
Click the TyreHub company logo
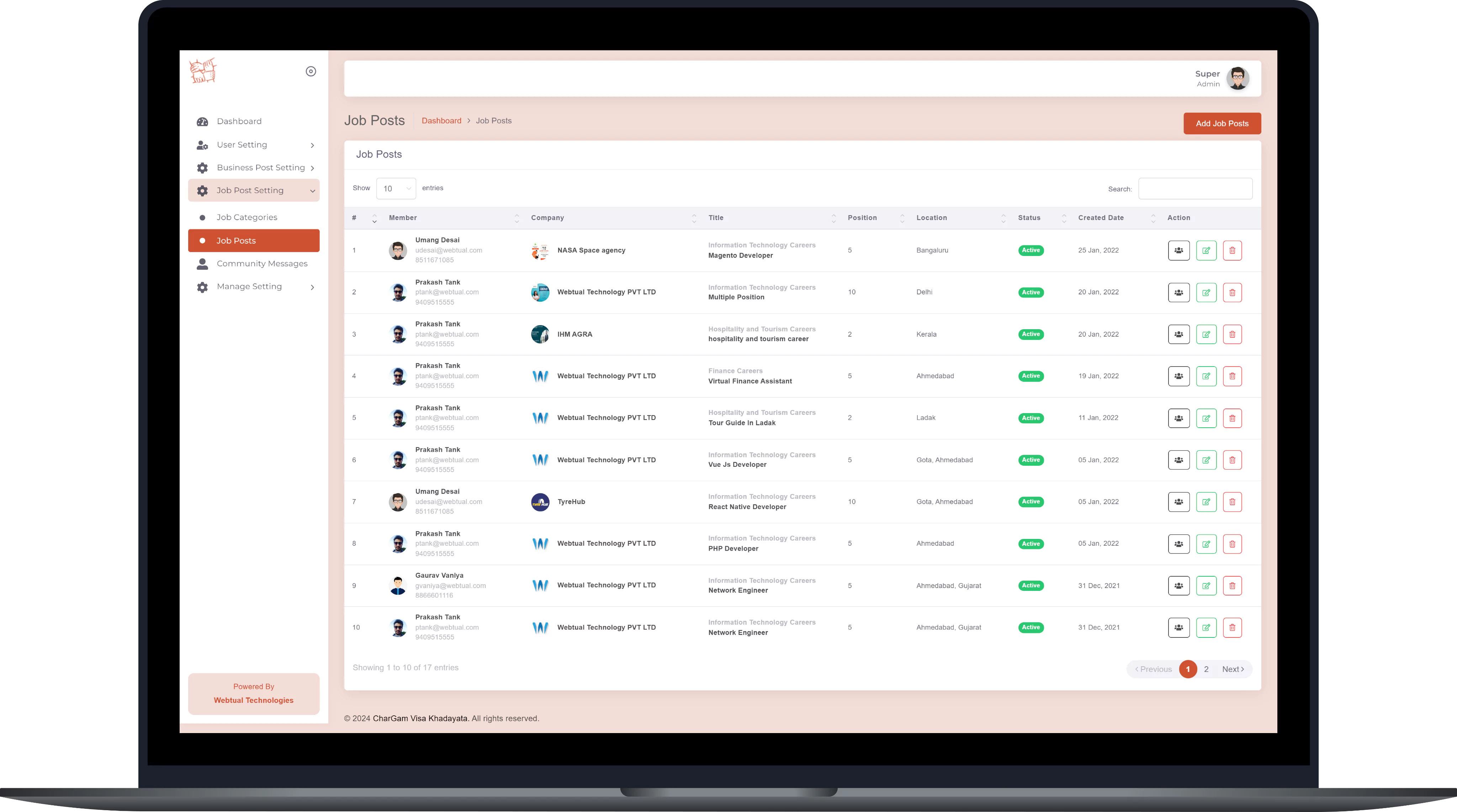540,502
